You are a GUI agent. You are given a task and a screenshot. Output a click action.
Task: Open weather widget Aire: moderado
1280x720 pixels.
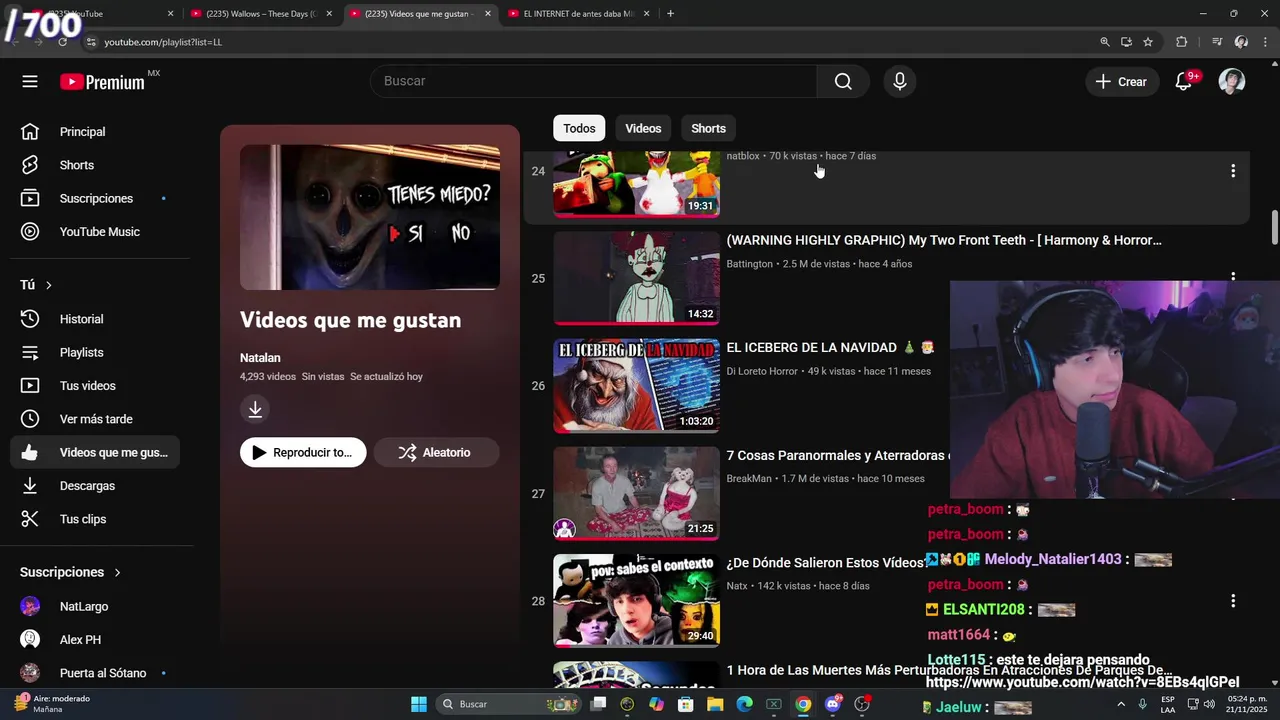pyautogui.click(x=52, y=704)
